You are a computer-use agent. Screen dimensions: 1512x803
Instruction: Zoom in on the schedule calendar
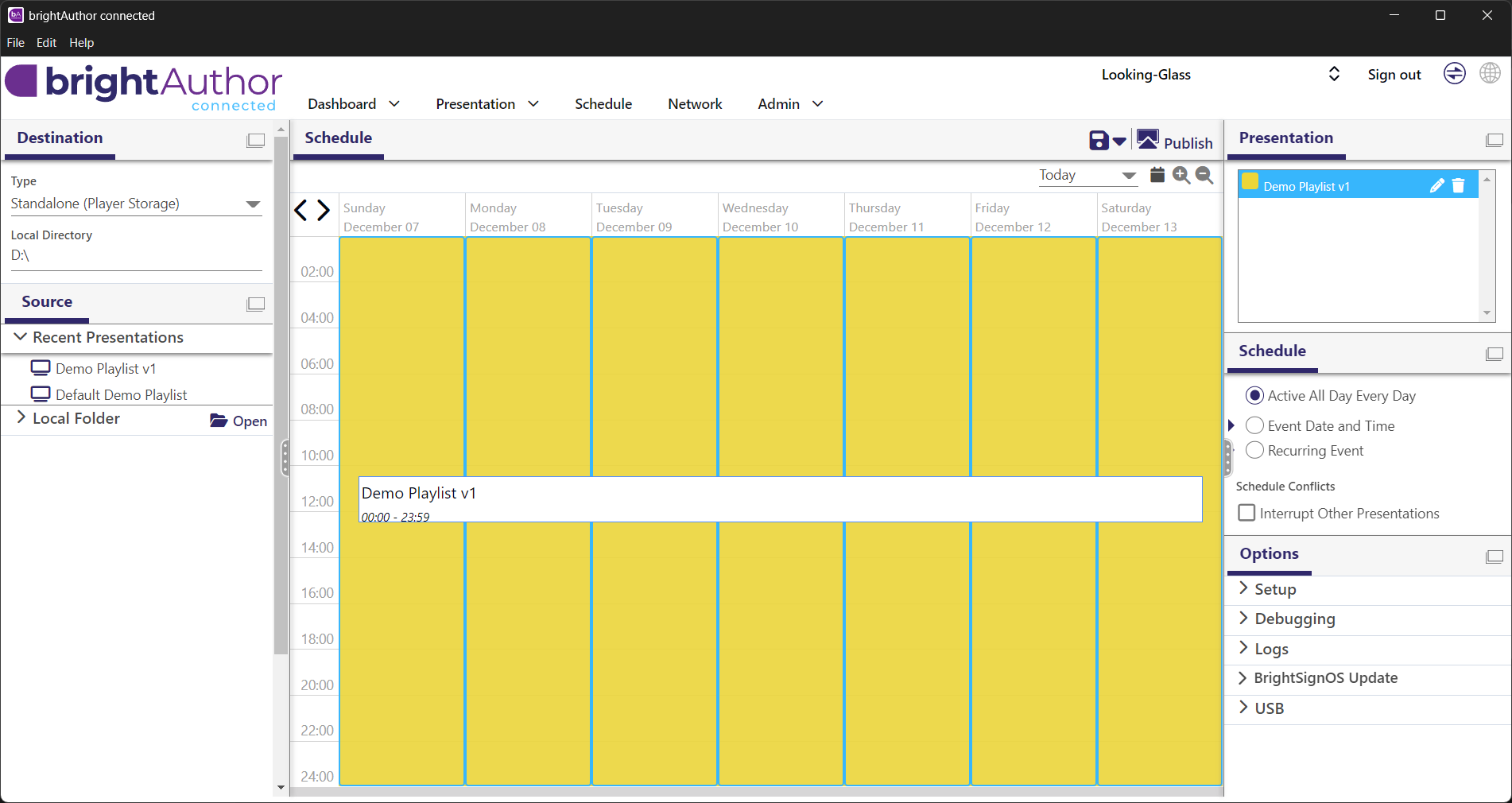point(1181,175)
